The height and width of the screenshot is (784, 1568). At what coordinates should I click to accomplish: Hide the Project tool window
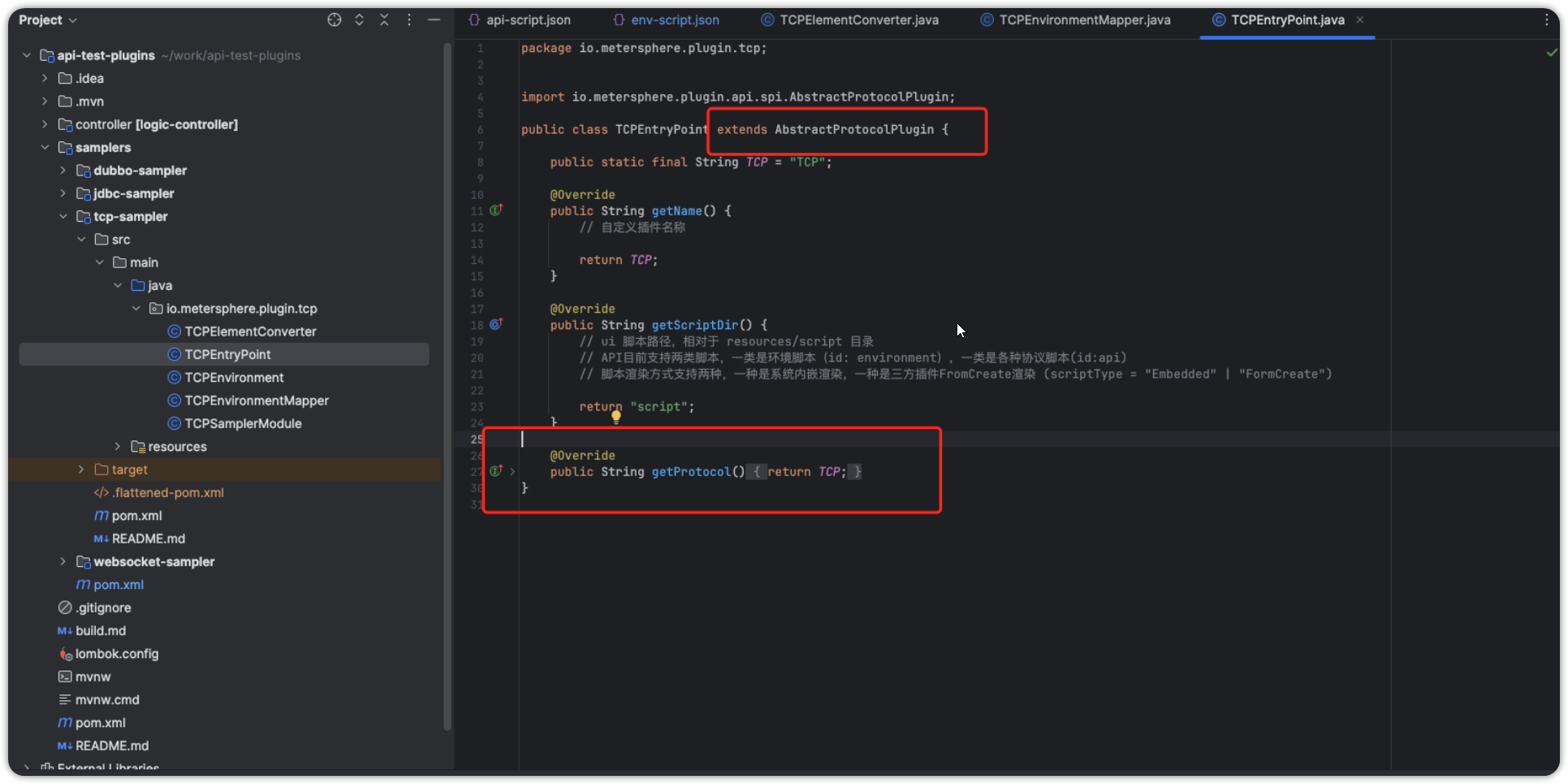434,19
